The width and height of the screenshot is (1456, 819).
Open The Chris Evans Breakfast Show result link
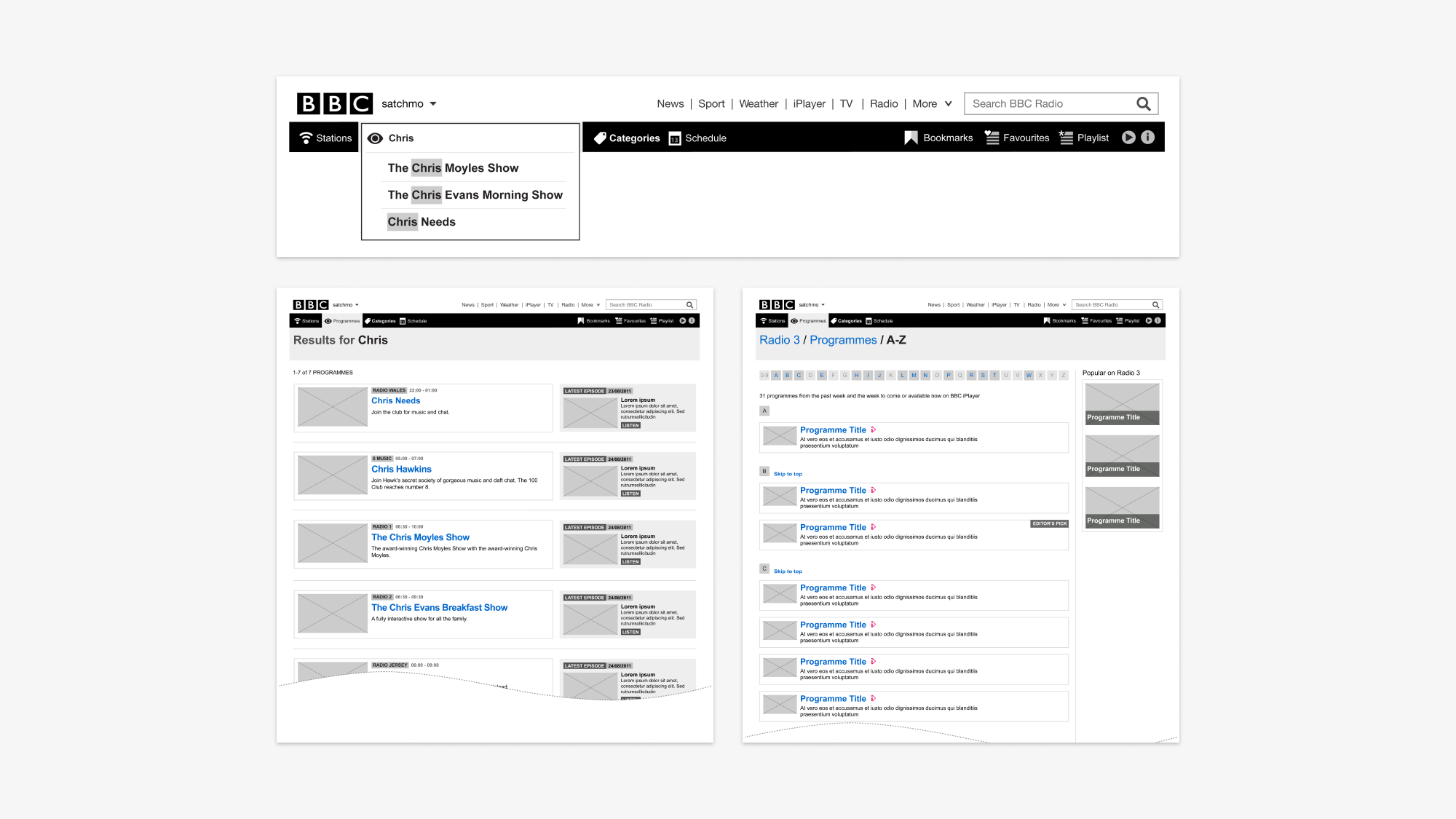point(439,608)
